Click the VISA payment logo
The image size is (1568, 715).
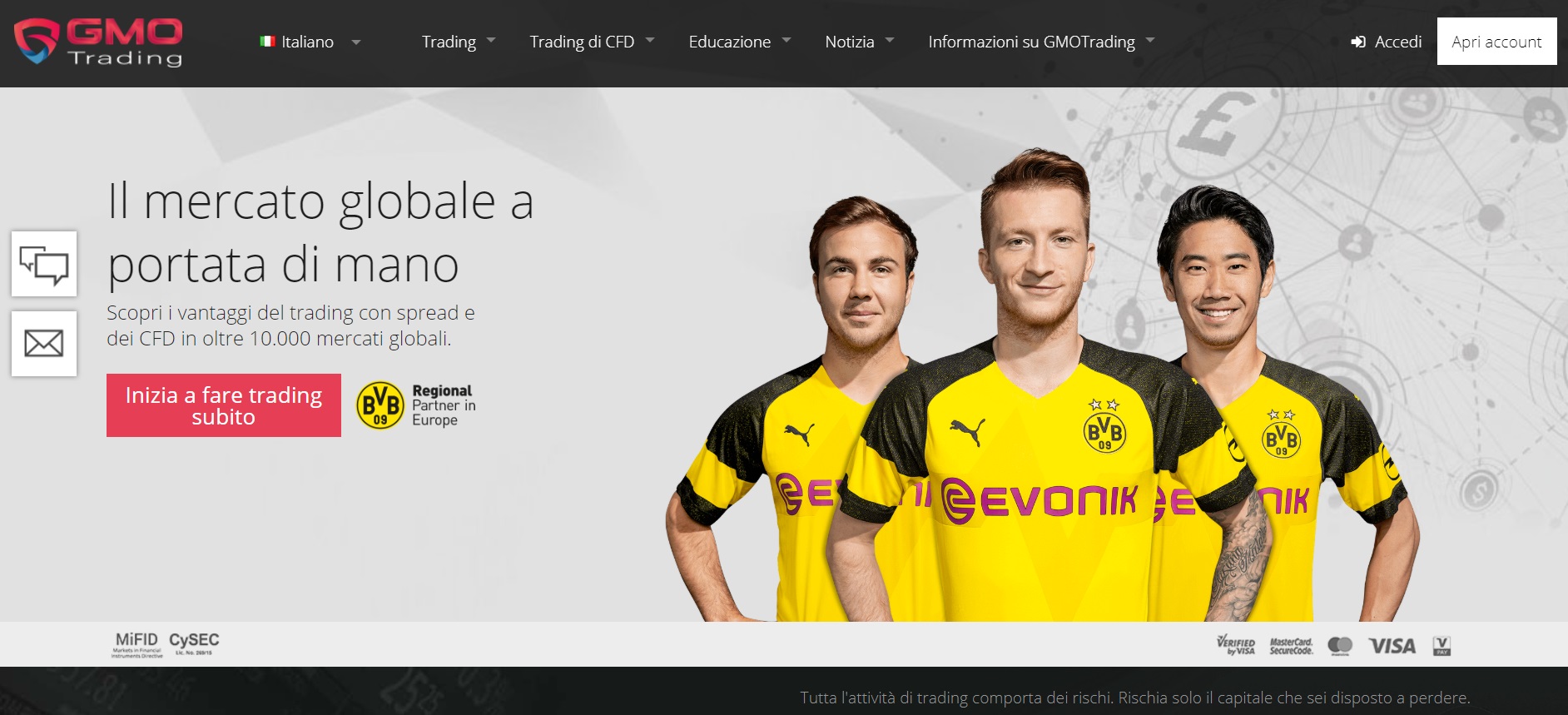click(x=1392, y=646)
